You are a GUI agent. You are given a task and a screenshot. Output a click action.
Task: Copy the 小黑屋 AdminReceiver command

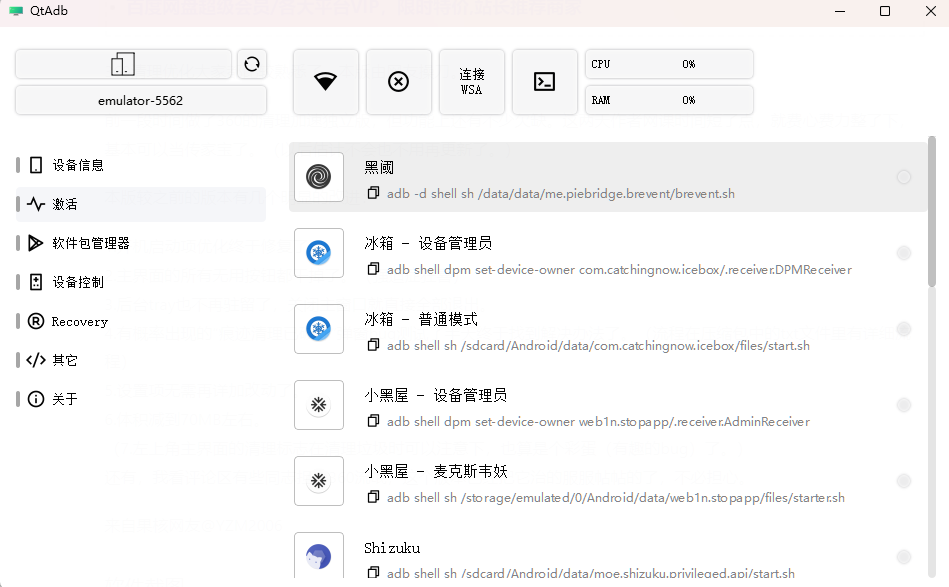click(373, 421)
